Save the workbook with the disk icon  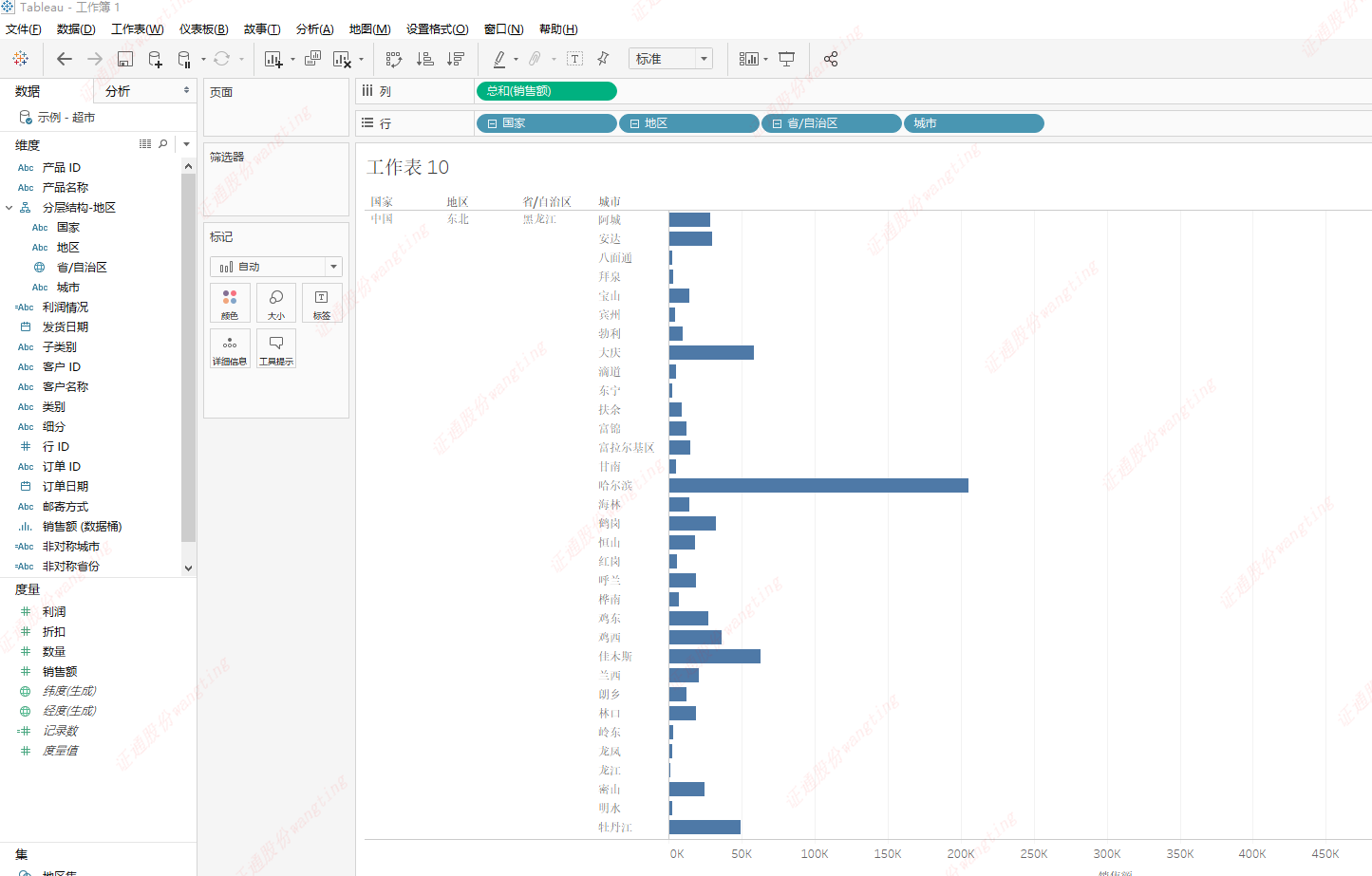pyautogui.click(x=124, y=59)
